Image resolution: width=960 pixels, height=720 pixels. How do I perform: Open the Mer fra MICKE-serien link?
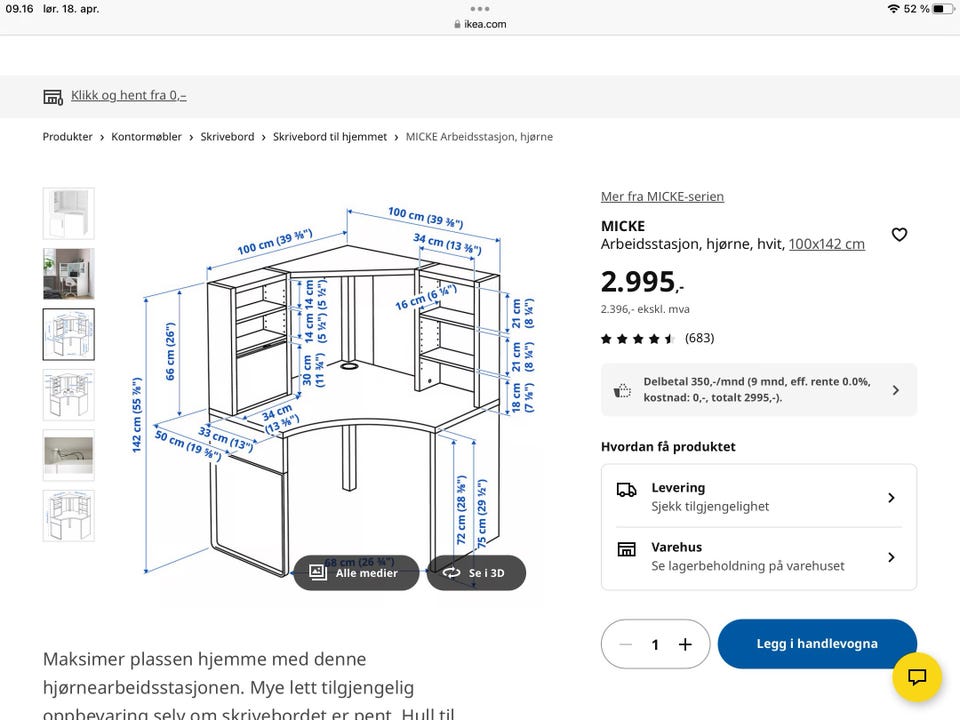pyautogui.click(x=662, y=197)
